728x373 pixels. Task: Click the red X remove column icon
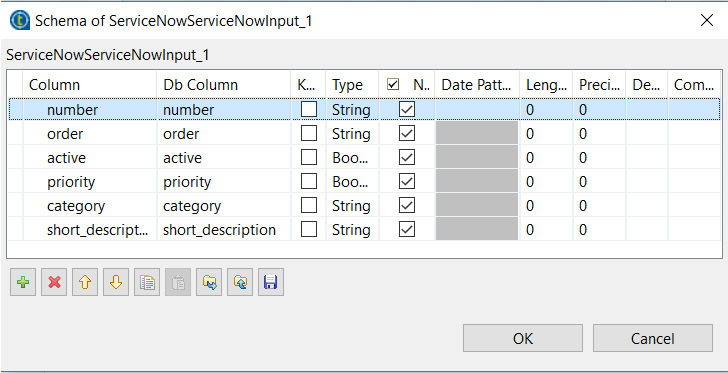point(54,282)
